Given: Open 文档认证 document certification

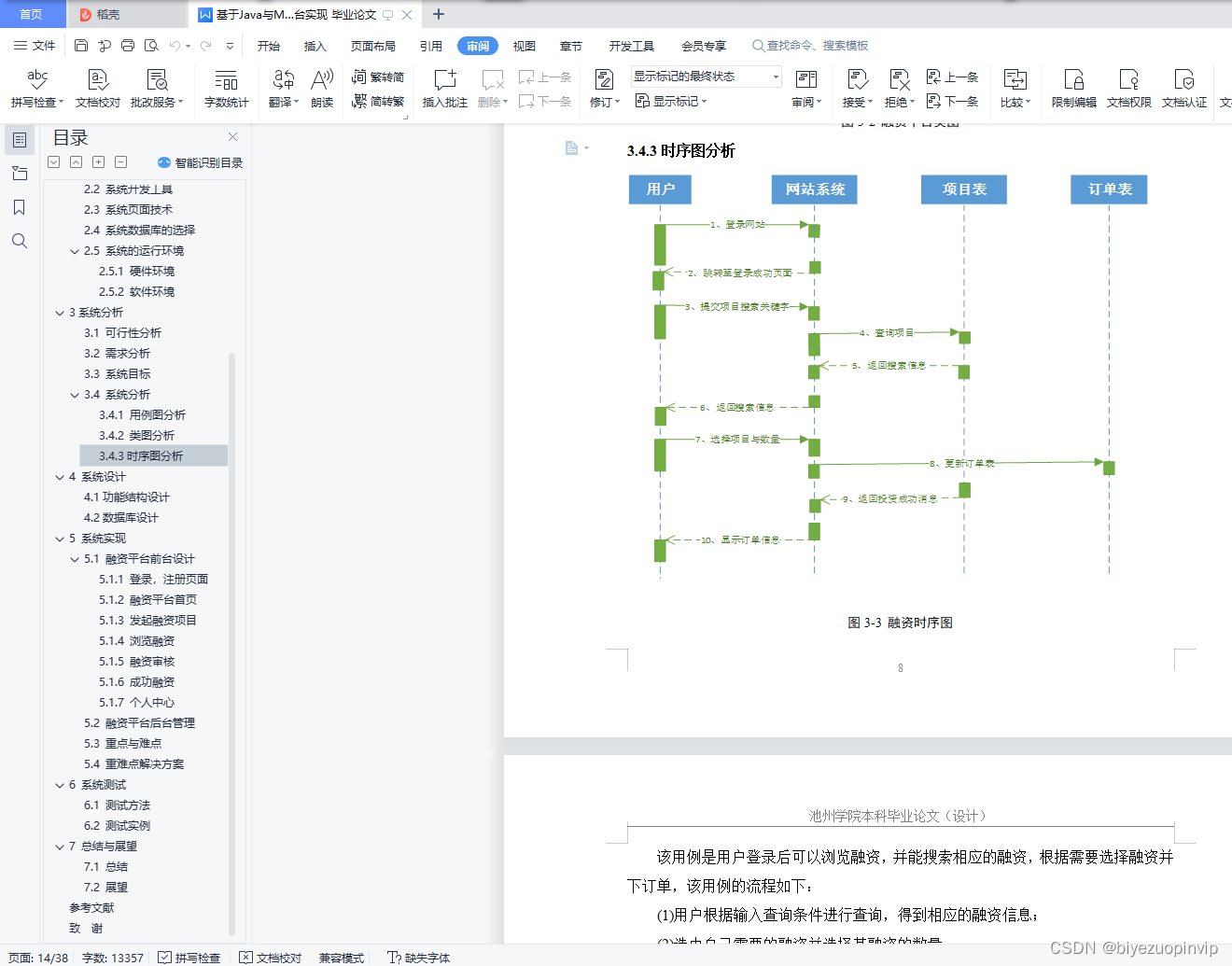Looking at the screenshot, I should pyautogui.click(x=1184, y=89).
